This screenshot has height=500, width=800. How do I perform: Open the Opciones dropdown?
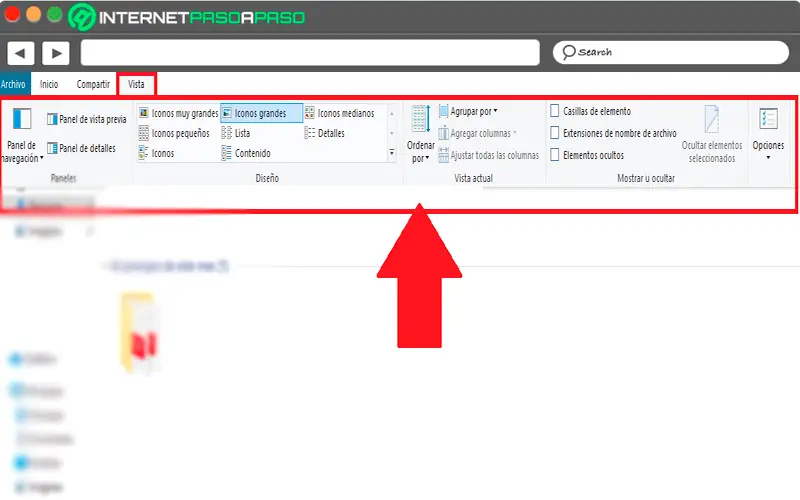(768, 134)
